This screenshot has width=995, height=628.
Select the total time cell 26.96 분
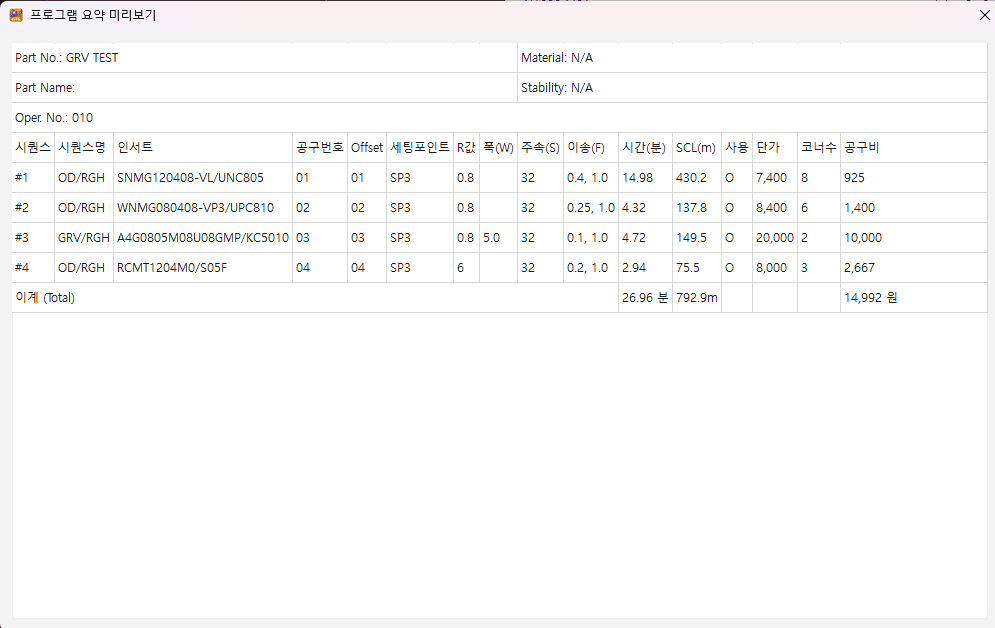point(644,297)
